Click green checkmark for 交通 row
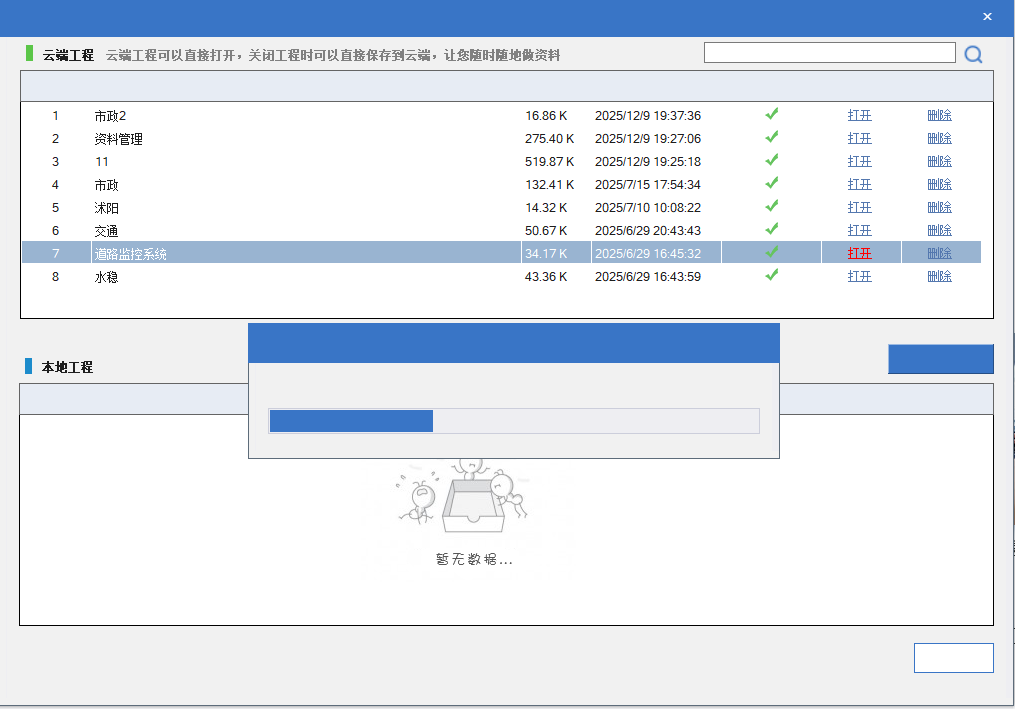 pyautogui.click(x=772, y=230)
